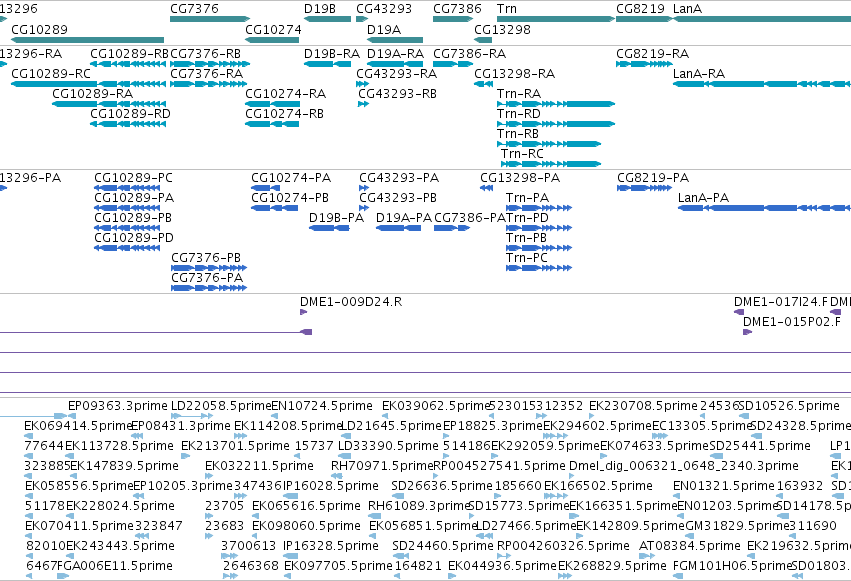The image size is (851, 581).
Task: Select the Trn-RD transcript model
Action: [556, 124]
